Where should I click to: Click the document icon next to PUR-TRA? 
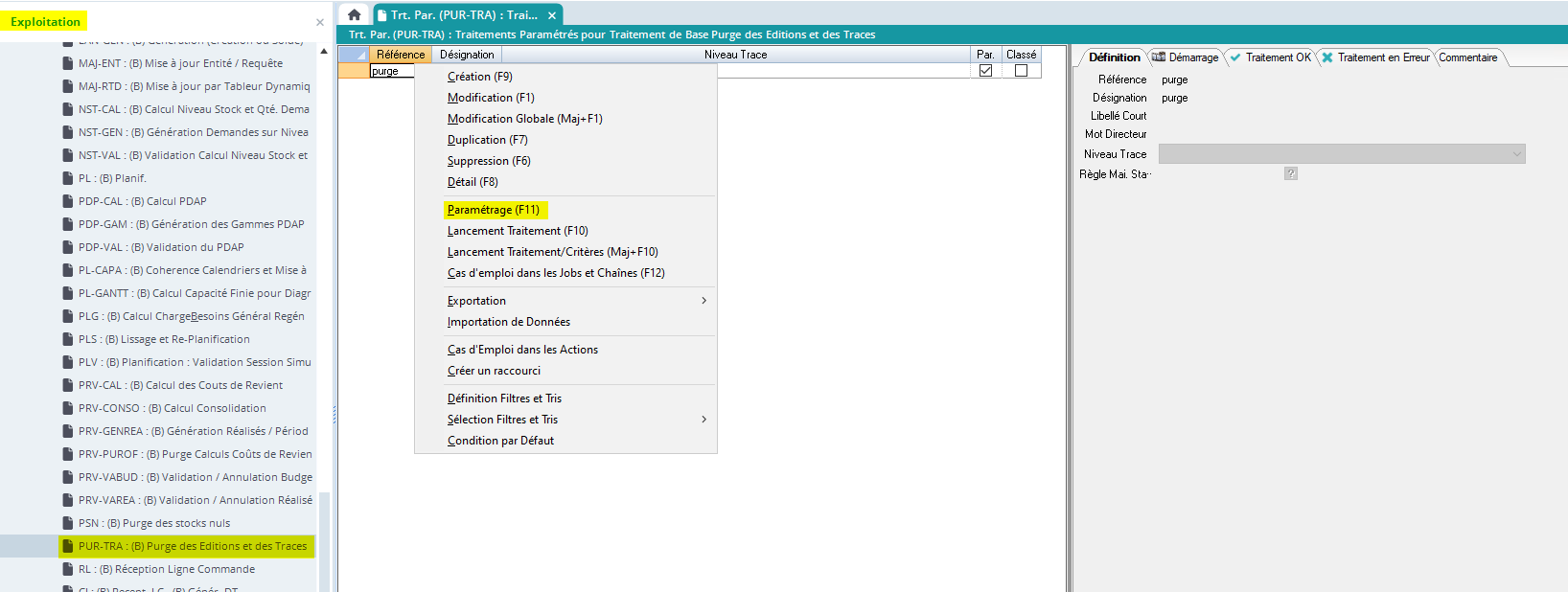68,546
